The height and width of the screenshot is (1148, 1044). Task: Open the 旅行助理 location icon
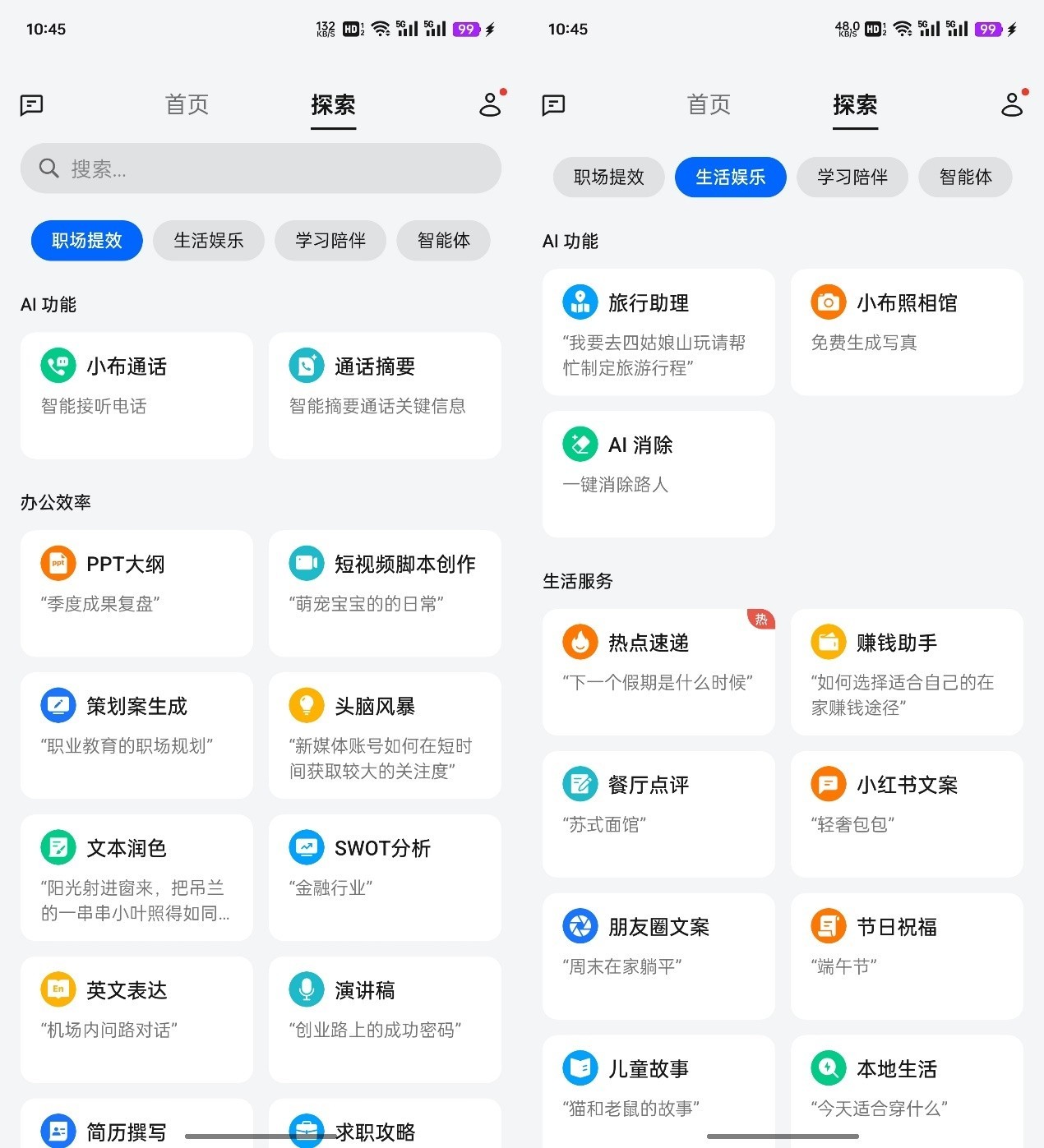tap(580, 302)
